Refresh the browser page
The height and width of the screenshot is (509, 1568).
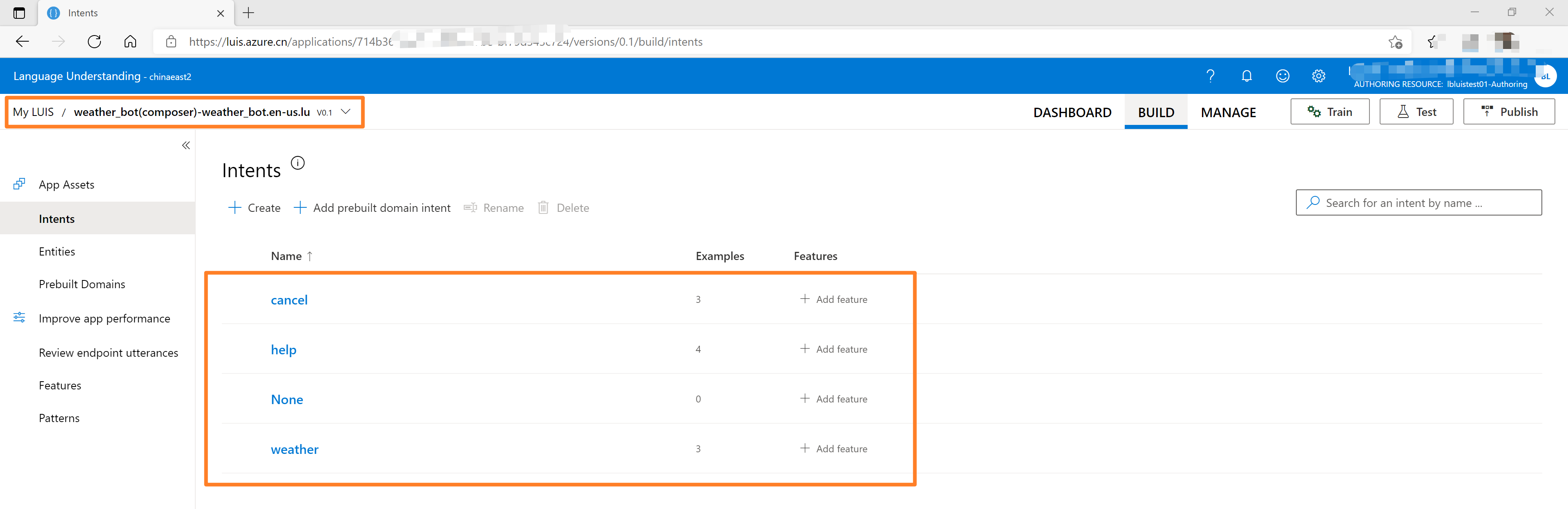(x=94, y=42)
